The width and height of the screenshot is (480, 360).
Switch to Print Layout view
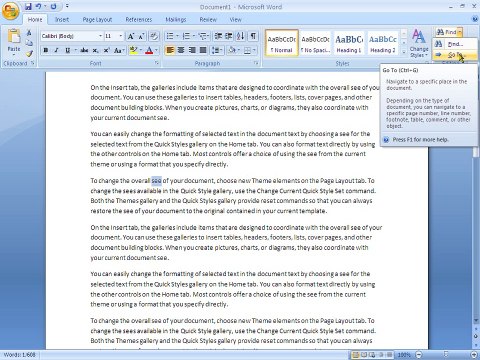coord(356,355)
